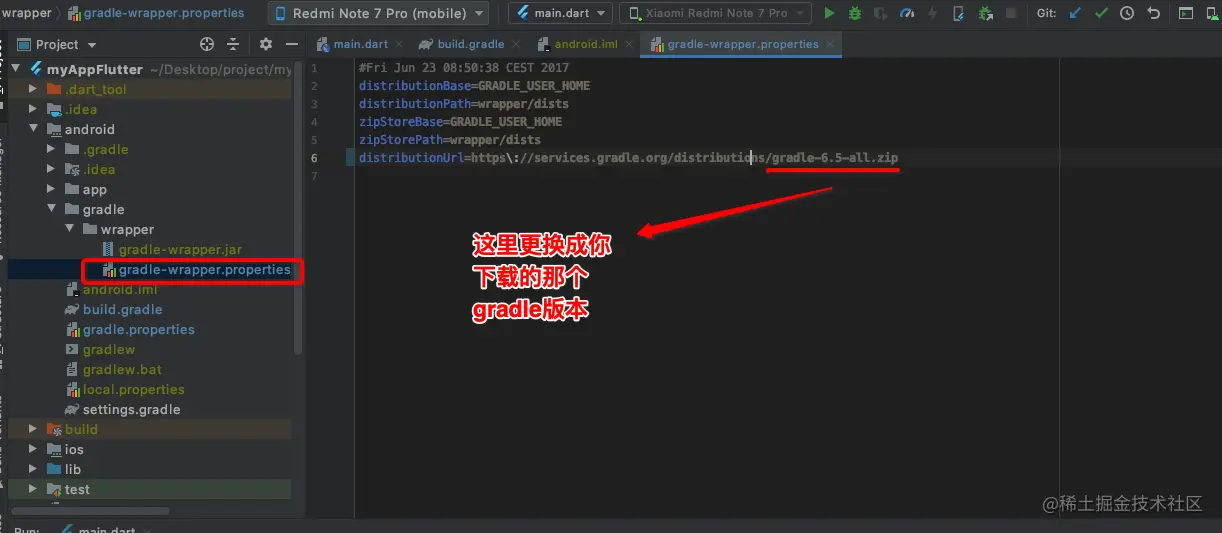Image resolution: width=1222 pixels, height=533 pixels.
Task: Expand the .gradle folder arrow
Action: [51, 149]
